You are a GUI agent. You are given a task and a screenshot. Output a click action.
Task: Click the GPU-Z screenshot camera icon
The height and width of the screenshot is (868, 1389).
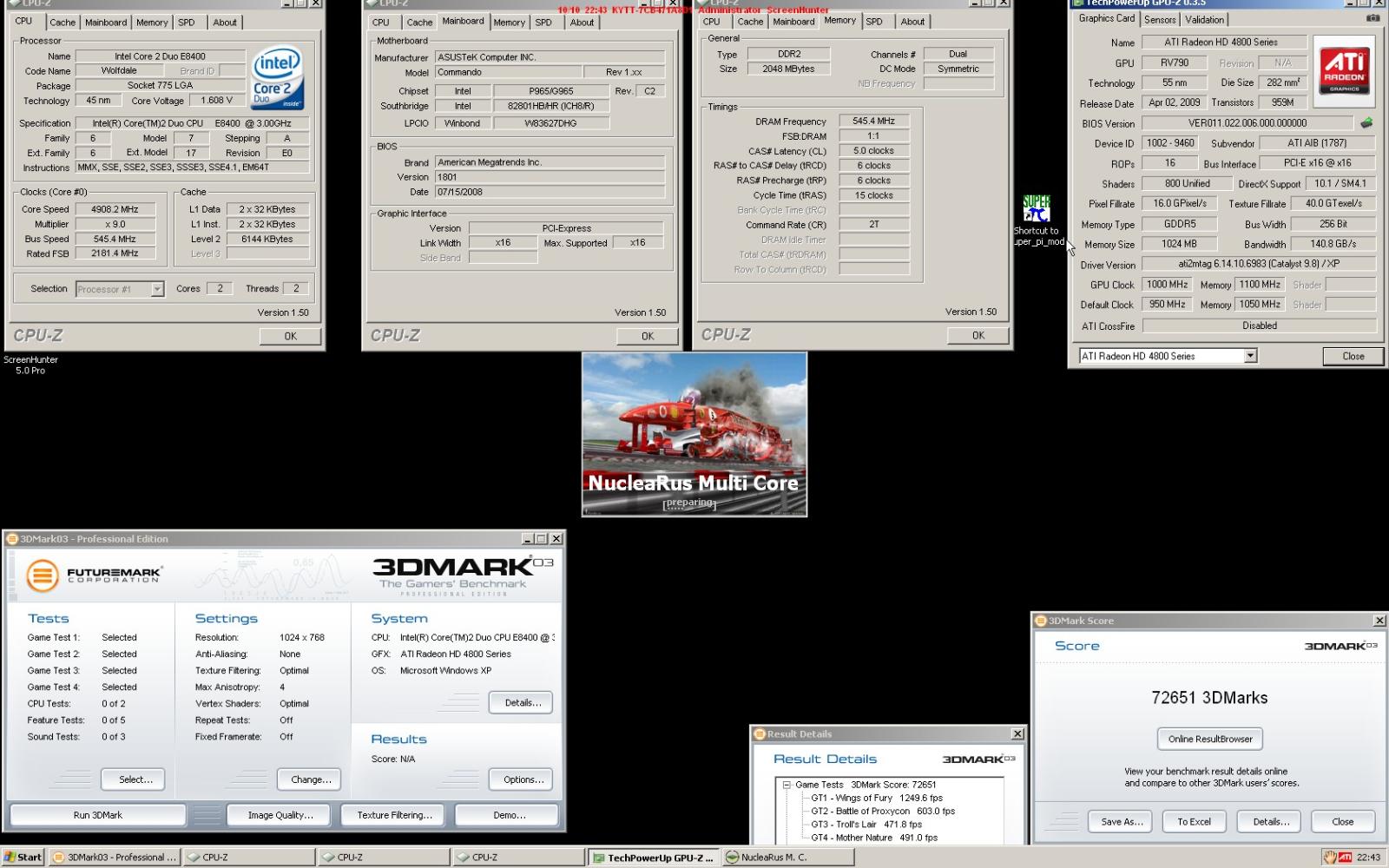1373,18
